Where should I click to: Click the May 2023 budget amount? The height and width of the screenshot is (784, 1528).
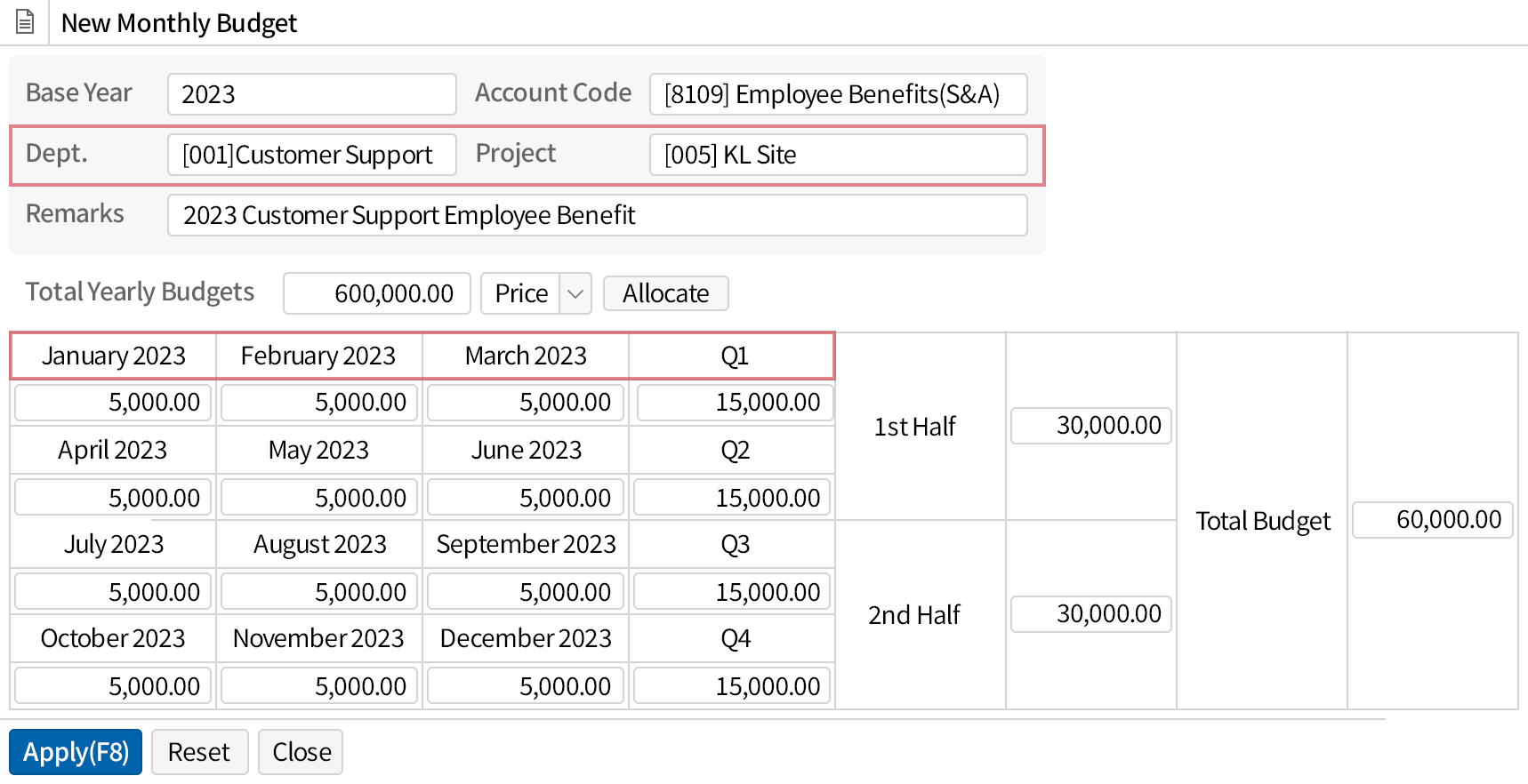[319, 498]
